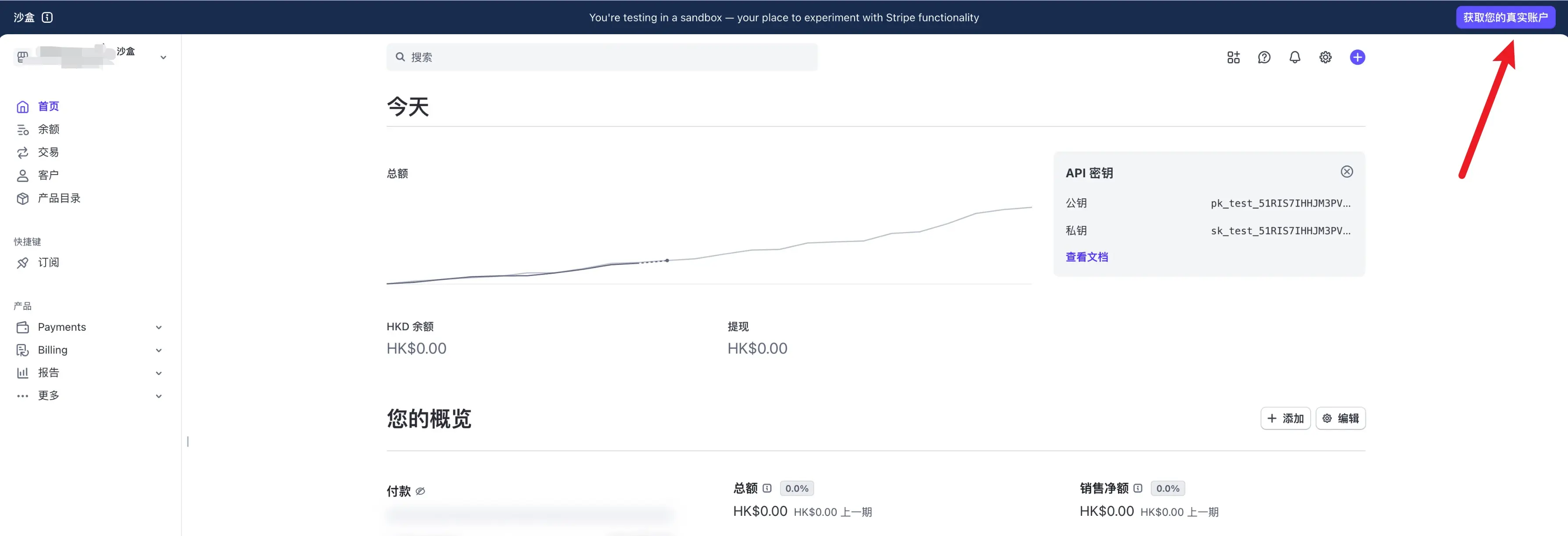Click the apps grid icon in header

pos(1233,57)
